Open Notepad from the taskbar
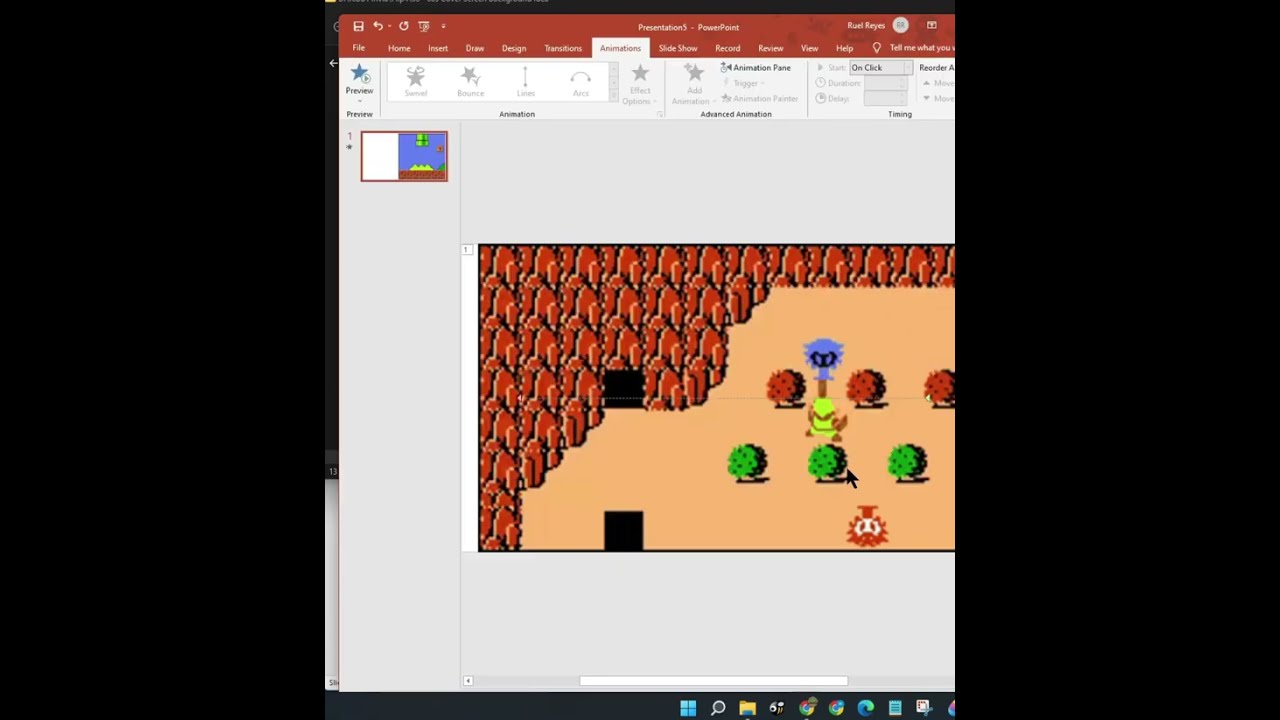1280x720 pixels. click(895, 708)
